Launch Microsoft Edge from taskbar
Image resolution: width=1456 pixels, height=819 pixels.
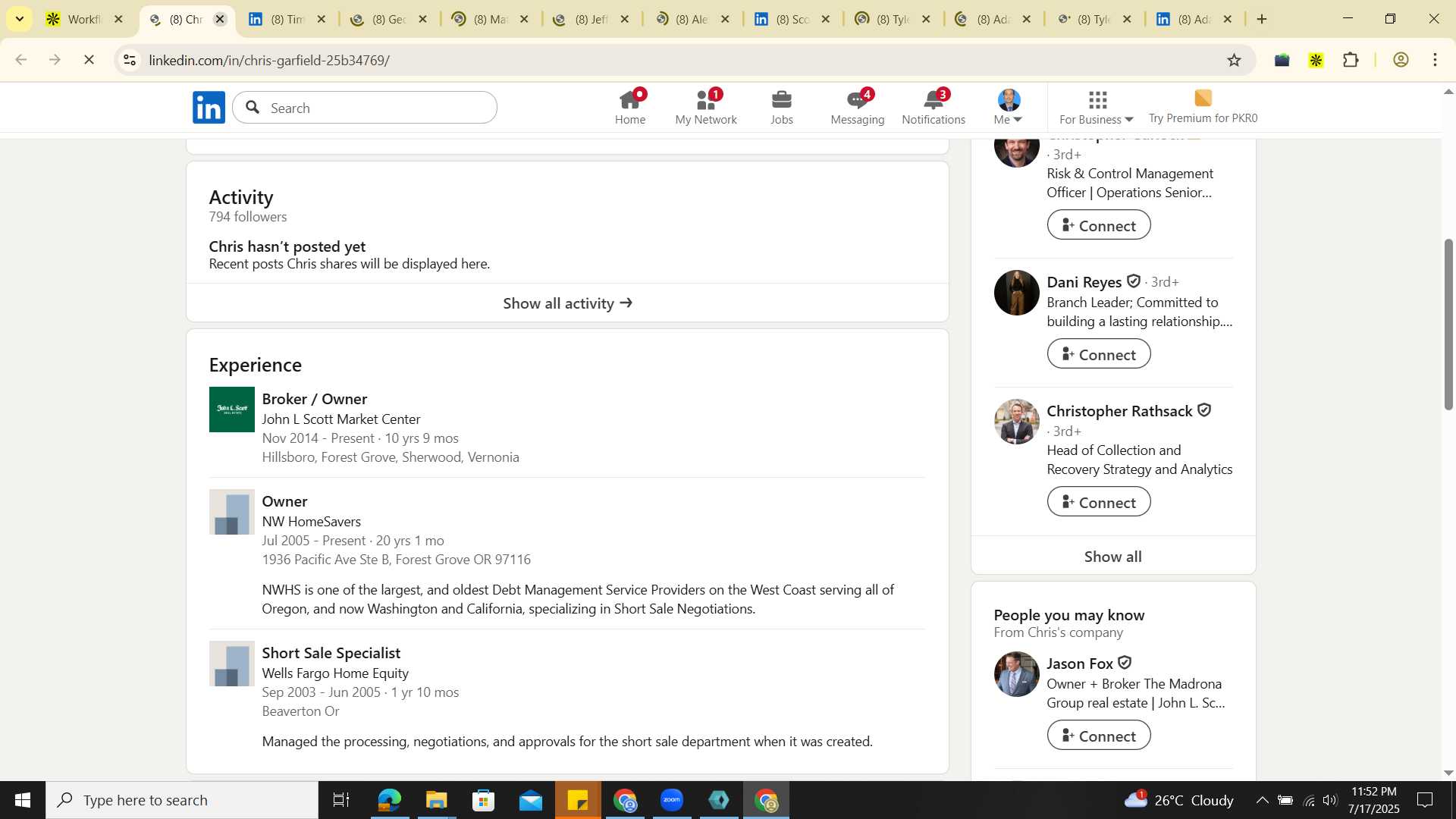point(389,800)
